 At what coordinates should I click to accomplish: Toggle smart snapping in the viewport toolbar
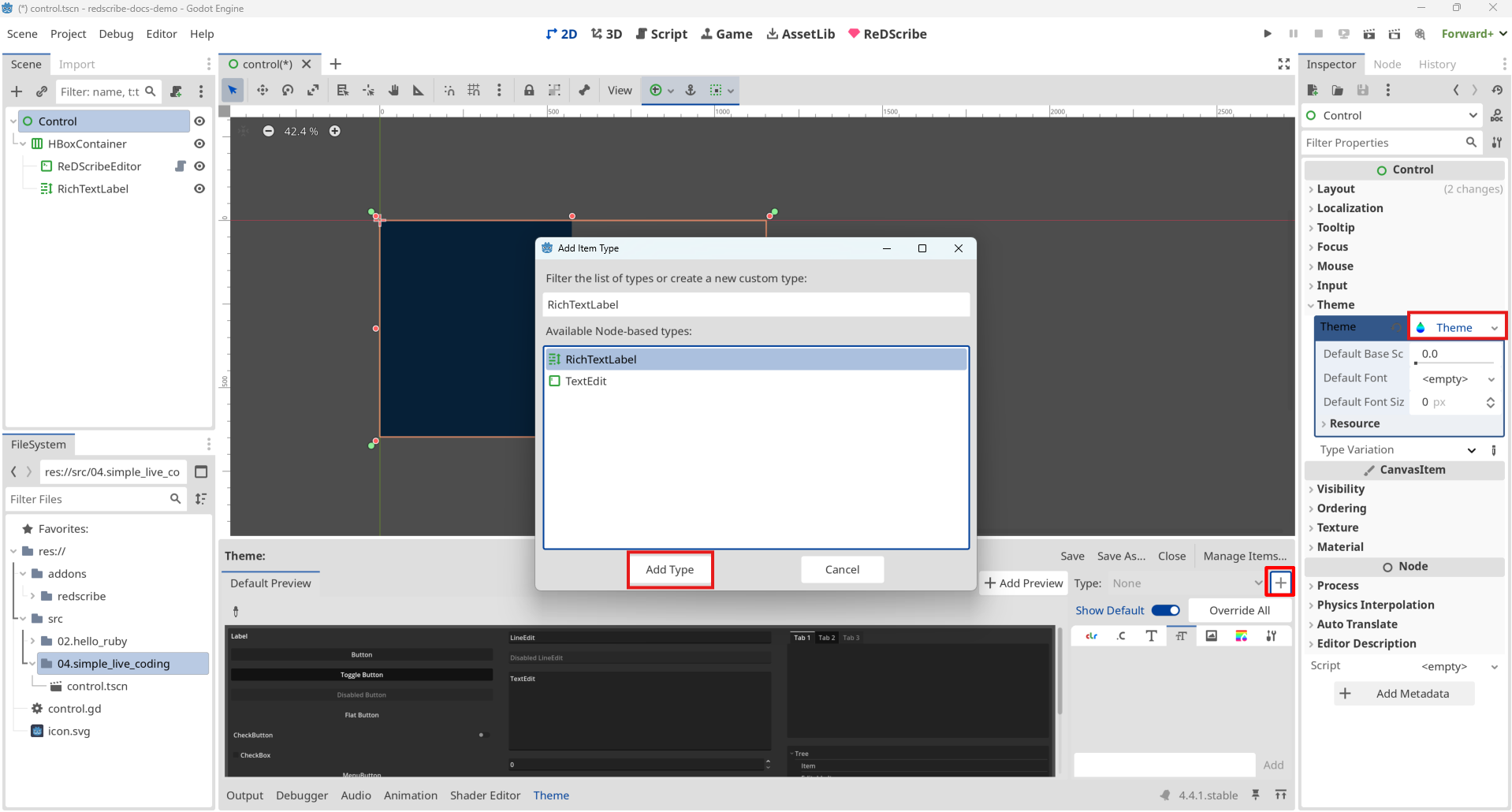pos(449,91)
